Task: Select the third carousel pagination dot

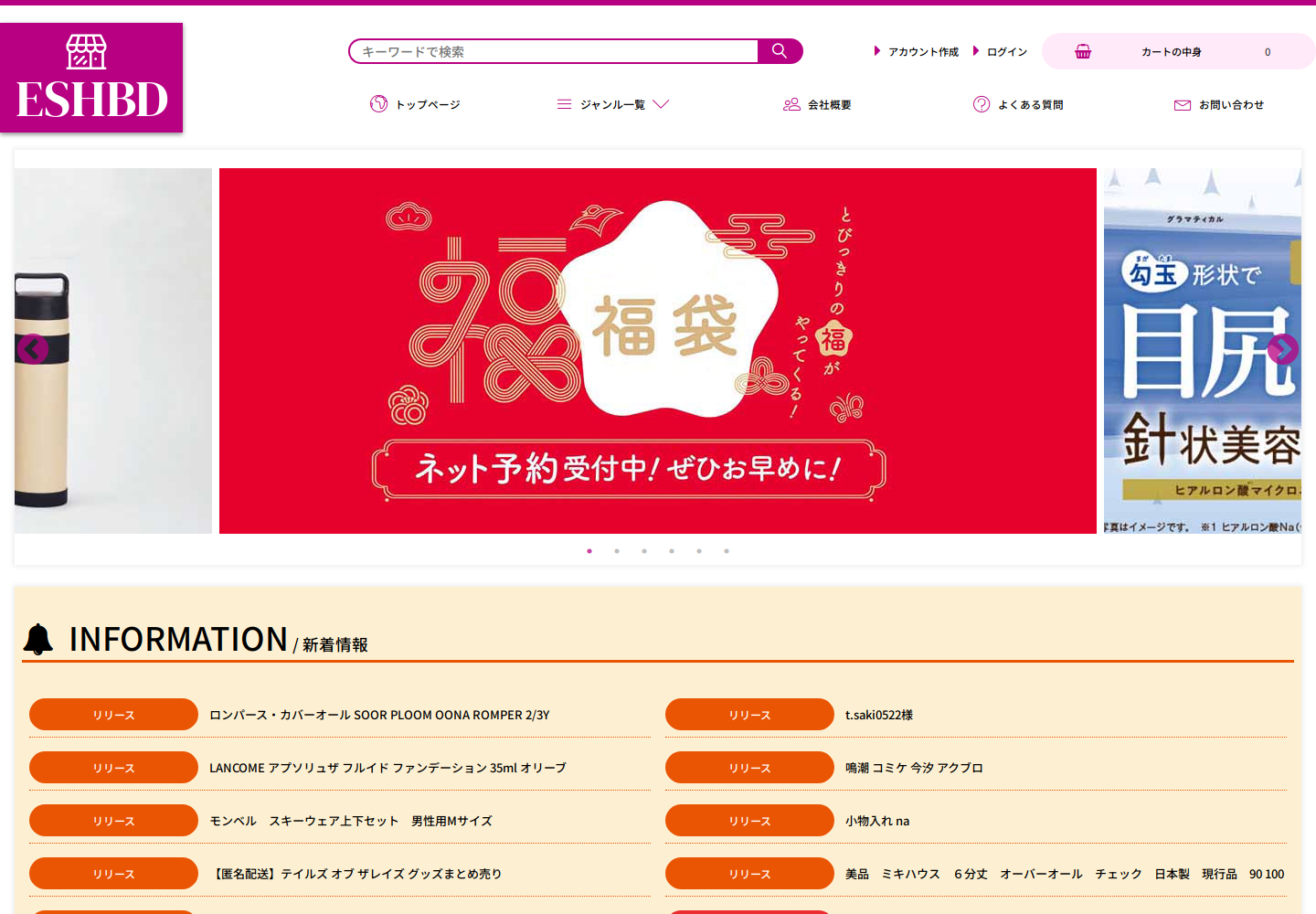Action: [644, 551]
